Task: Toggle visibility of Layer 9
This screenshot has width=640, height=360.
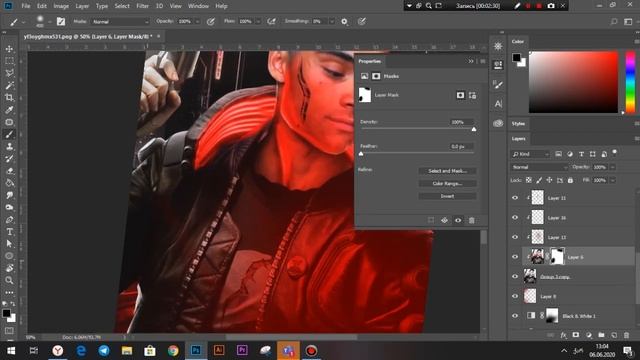Action: [515, 296]
